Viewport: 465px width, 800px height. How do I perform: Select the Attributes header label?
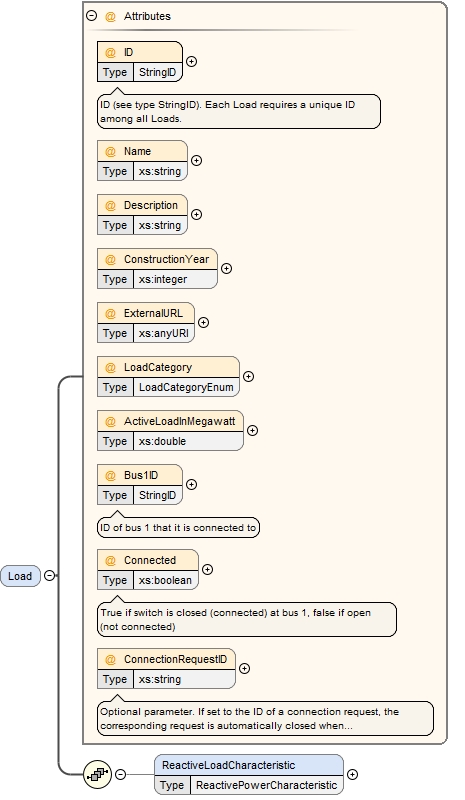(x=147, y=16)
